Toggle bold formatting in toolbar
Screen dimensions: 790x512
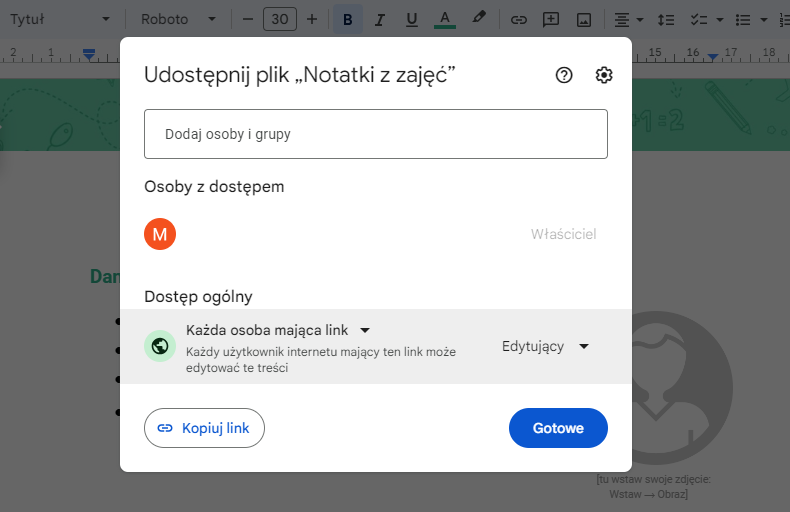(347, 19)
